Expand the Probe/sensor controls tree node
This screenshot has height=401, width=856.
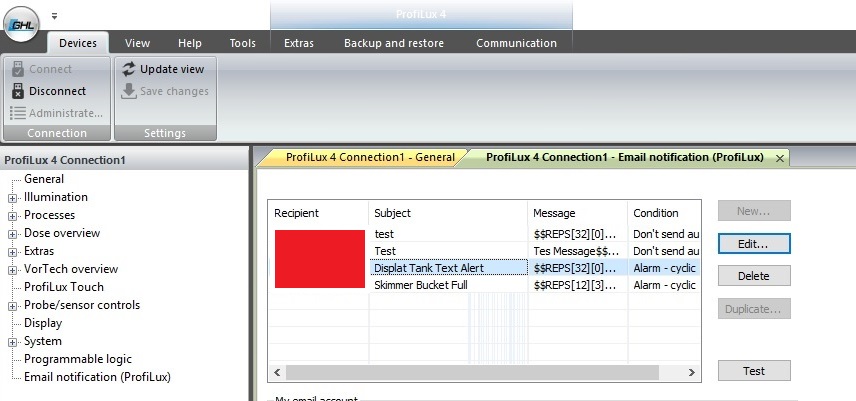[13, 307]
